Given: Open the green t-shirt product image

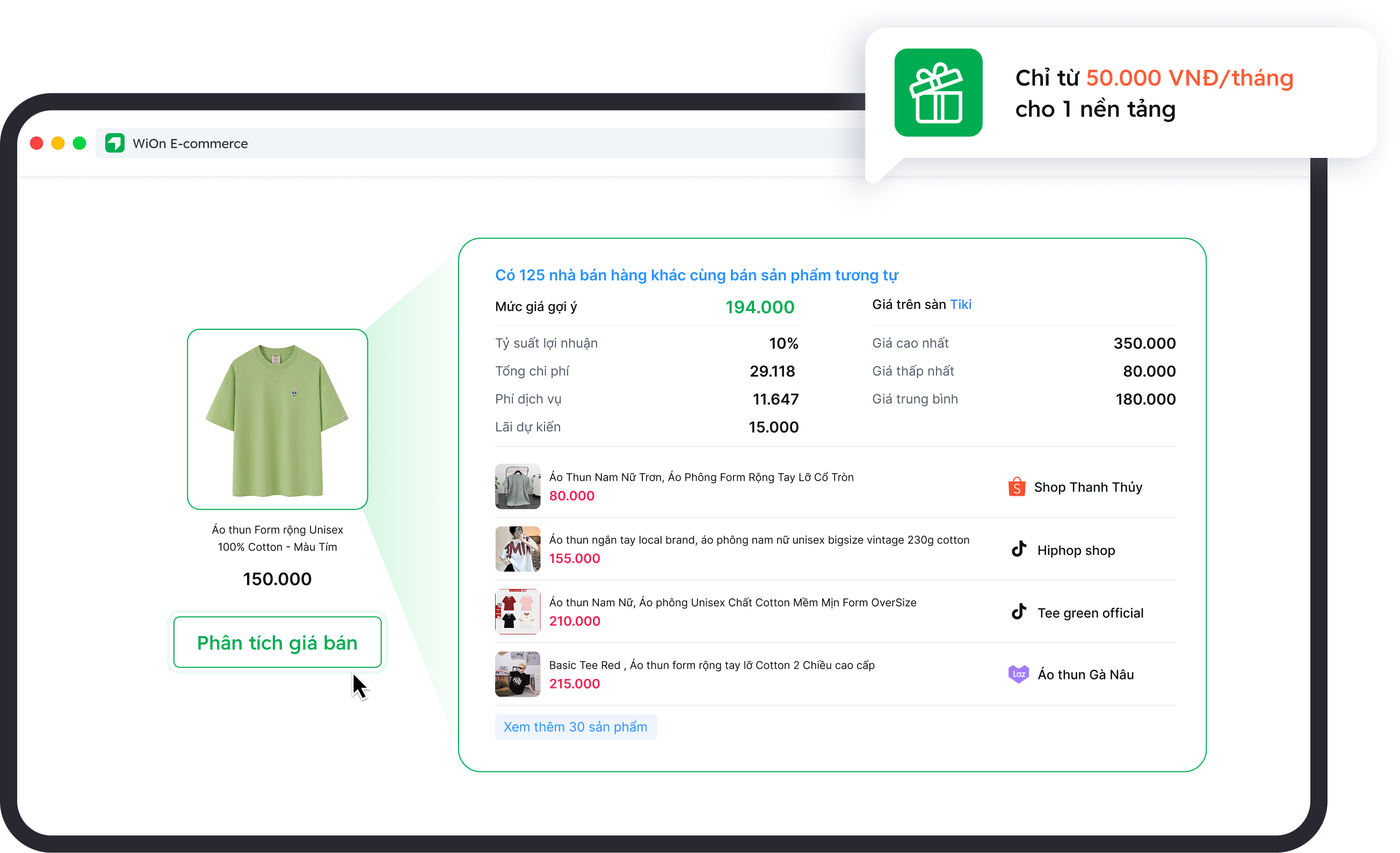Looking at the screenshot, I should click(277, 419).
